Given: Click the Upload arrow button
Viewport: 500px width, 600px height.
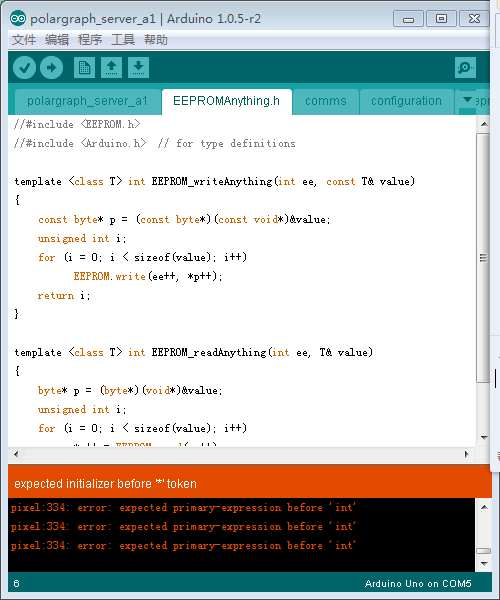Looking at the screenshot, I should point(52,68).
